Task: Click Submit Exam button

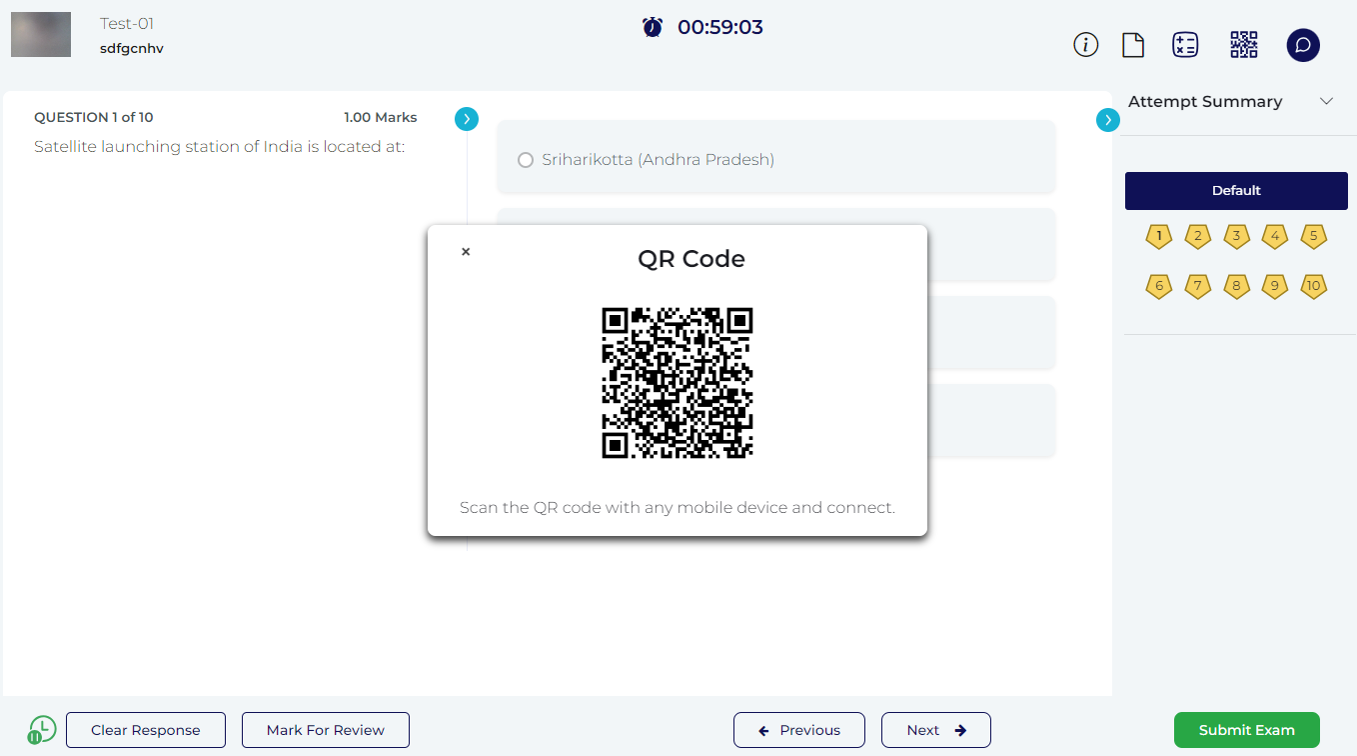Action: [x=1247, y=730]
